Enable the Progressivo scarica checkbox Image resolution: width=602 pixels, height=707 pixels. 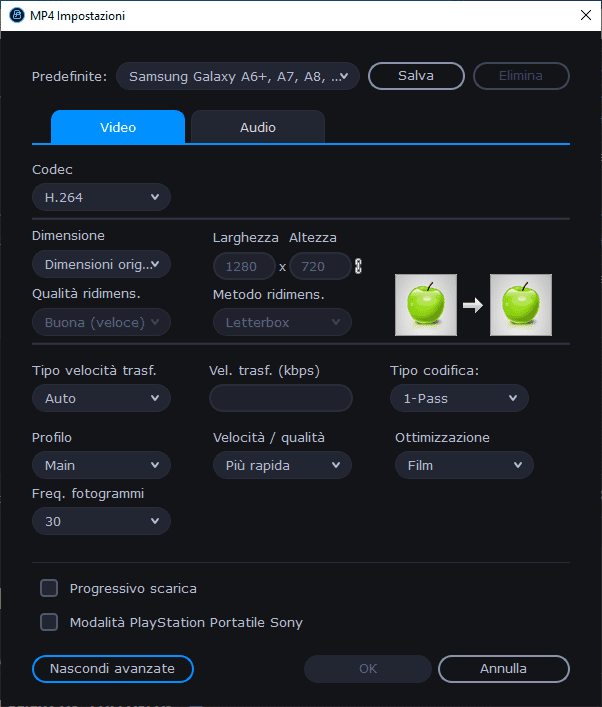pyautogui.click(x=49, y=588)
